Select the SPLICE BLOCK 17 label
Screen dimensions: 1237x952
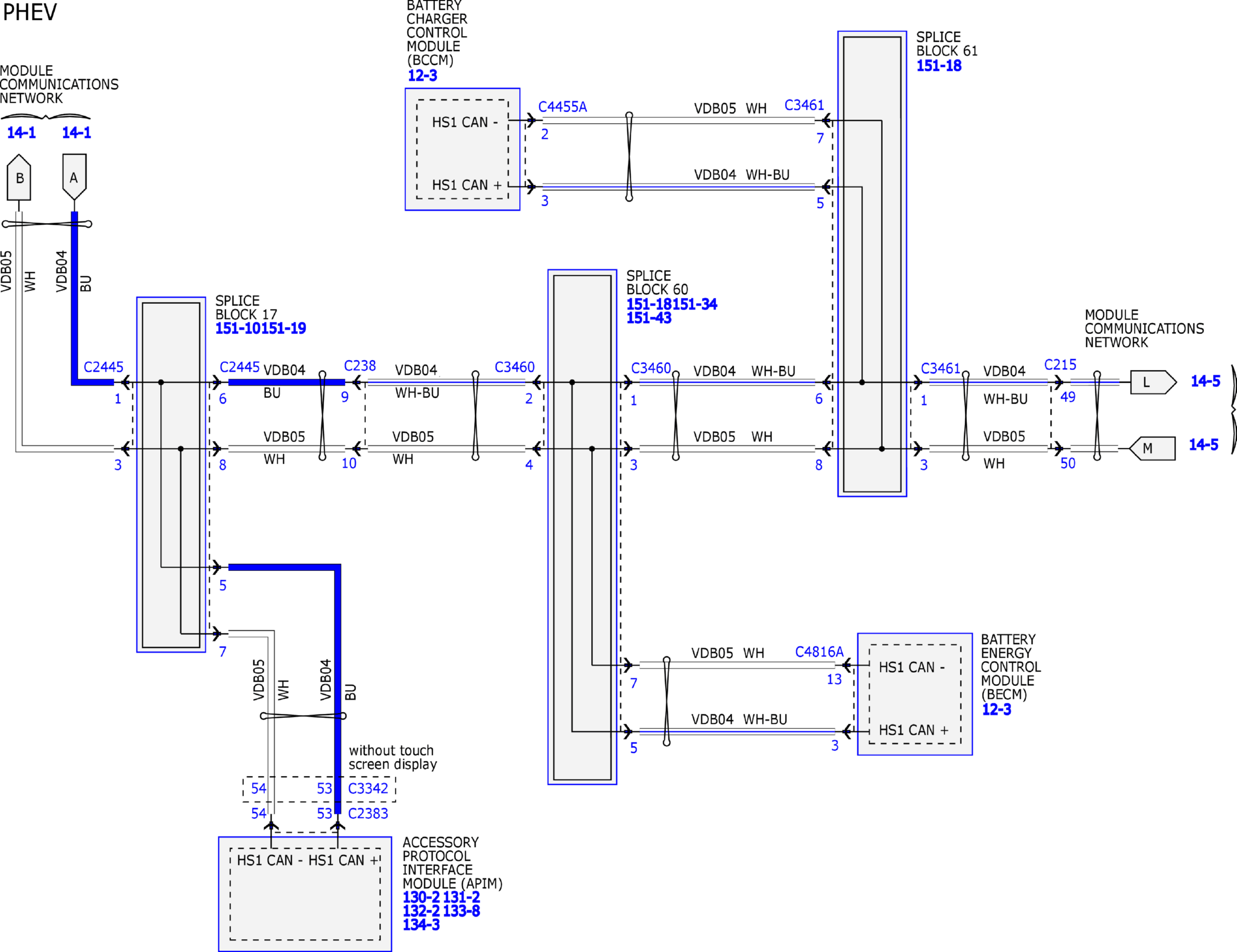tap(246, 307)
